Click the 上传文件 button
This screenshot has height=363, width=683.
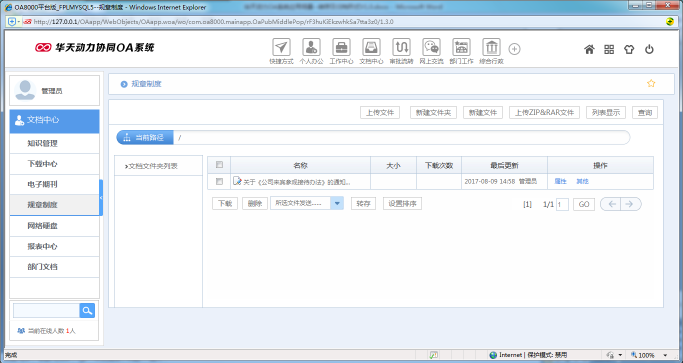point(380,112)
